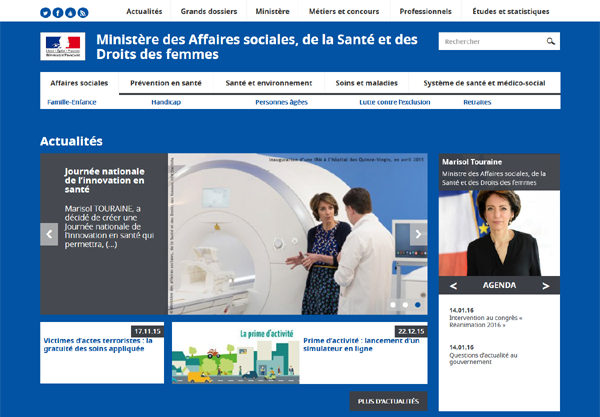Viewport: 600px width, 417px height.
Task: Open the Lutte contre l'exclusion link
Action: [x=395, y=102]
